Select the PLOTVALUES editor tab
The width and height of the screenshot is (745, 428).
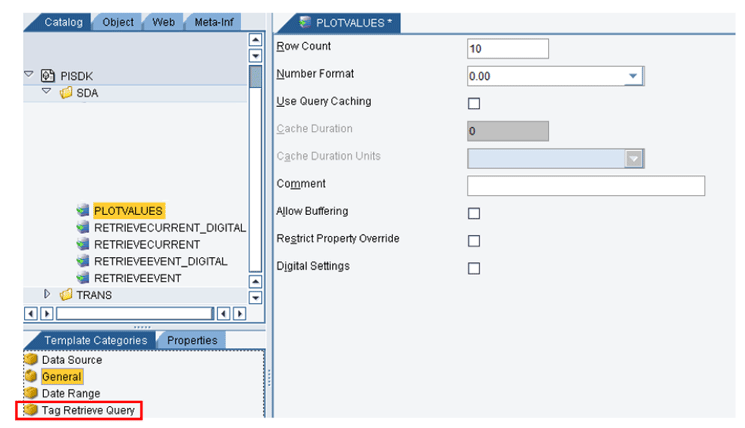pyautogui.click(x=353, y=23)
